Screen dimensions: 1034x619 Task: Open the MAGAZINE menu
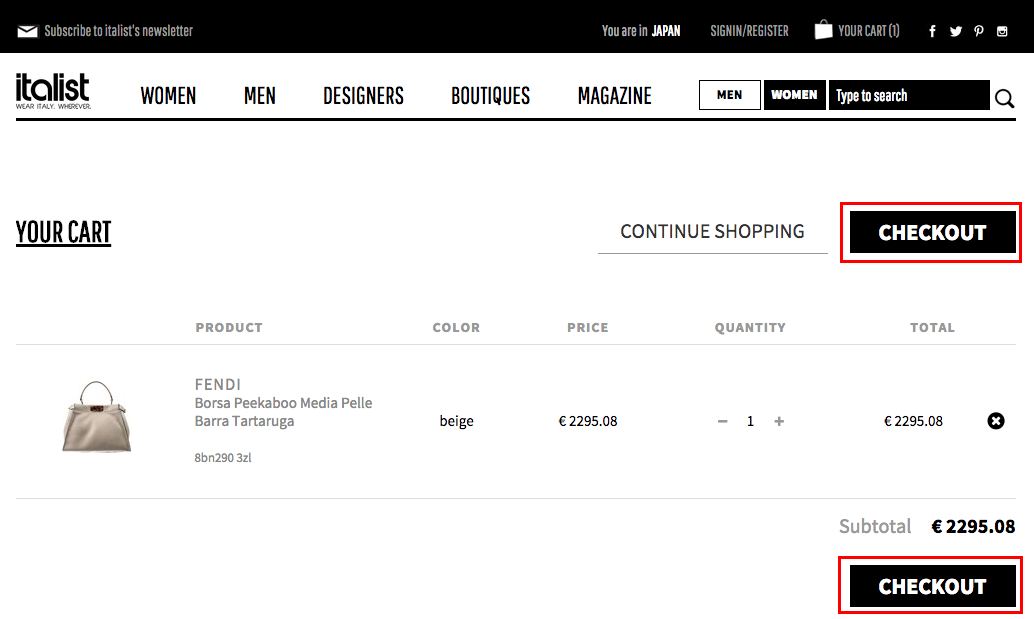tap(615, 96)
